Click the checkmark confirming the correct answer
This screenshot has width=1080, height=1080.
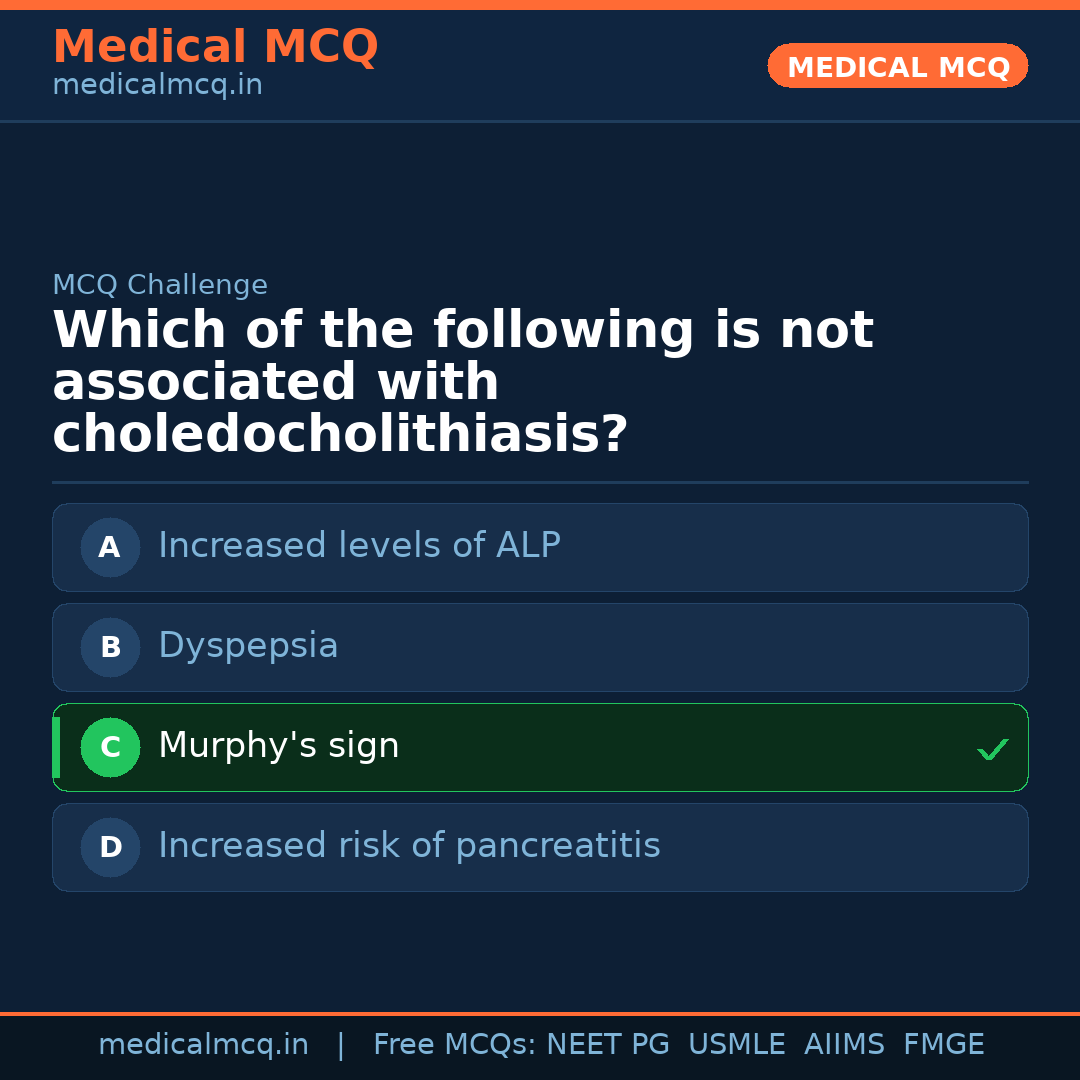tap(992, 748)
